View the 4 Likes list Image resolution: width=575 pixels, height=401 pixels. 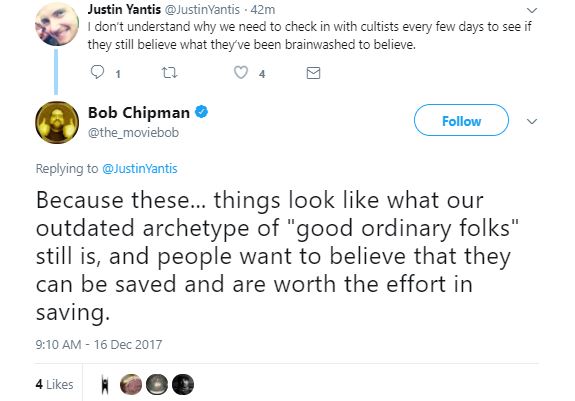[x=55, y=384]
